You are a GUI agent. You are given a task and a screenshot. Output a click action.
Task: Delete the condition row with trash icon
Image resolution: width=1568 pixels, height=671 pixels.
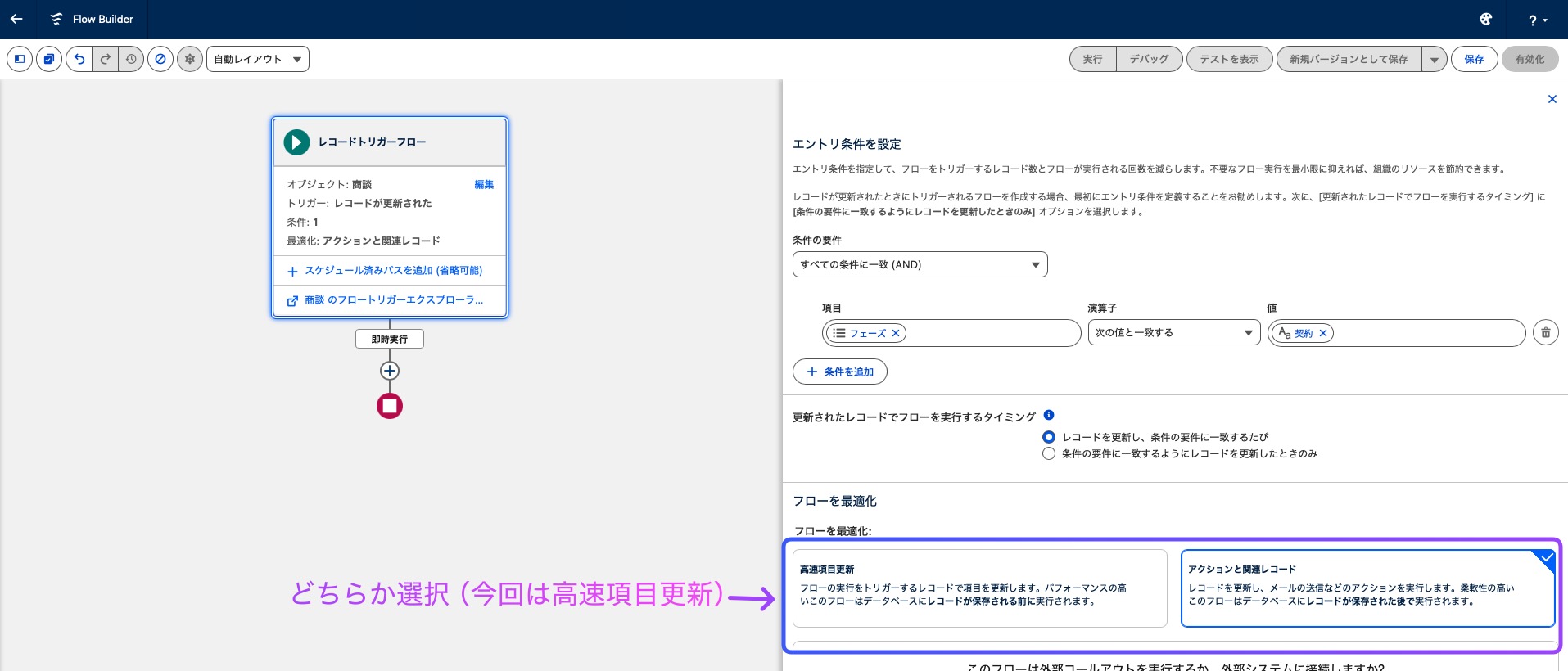1546,332
